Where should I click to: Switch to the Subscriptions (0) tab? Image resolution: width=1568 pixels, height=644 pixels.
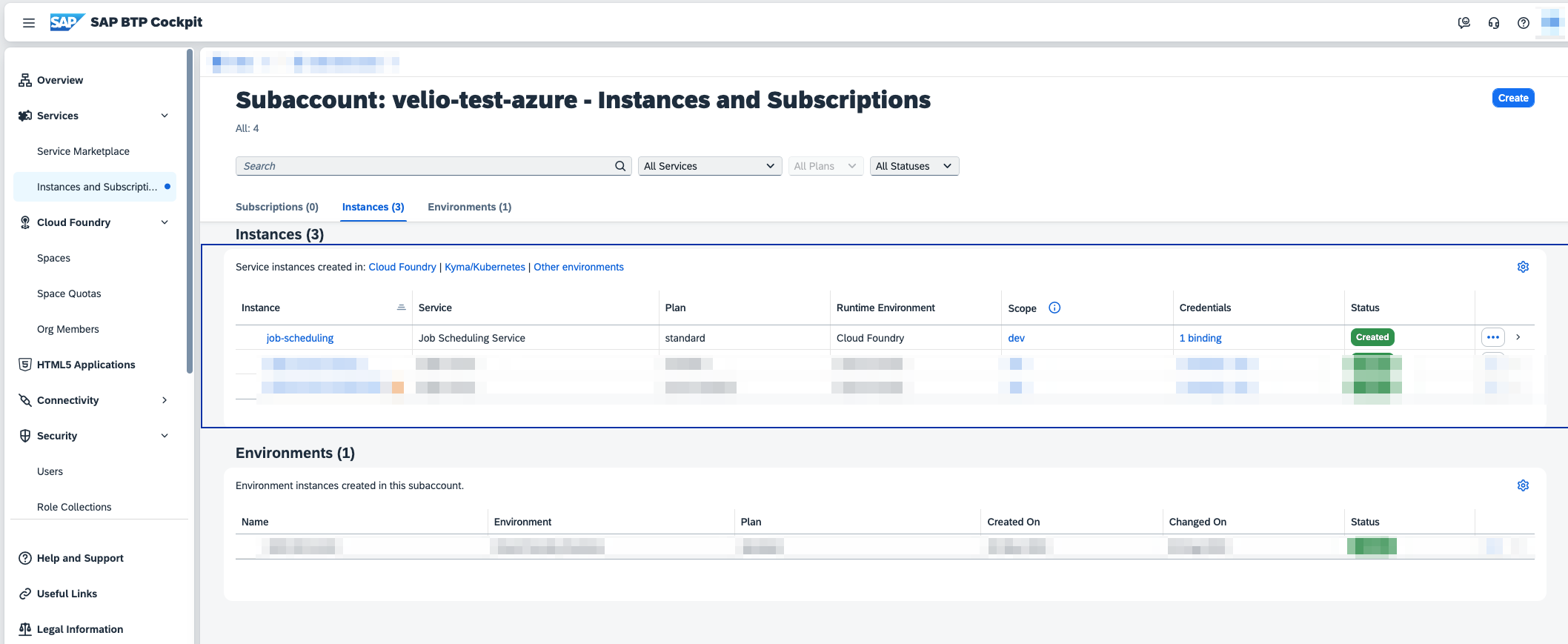click(x=276, y=207)
